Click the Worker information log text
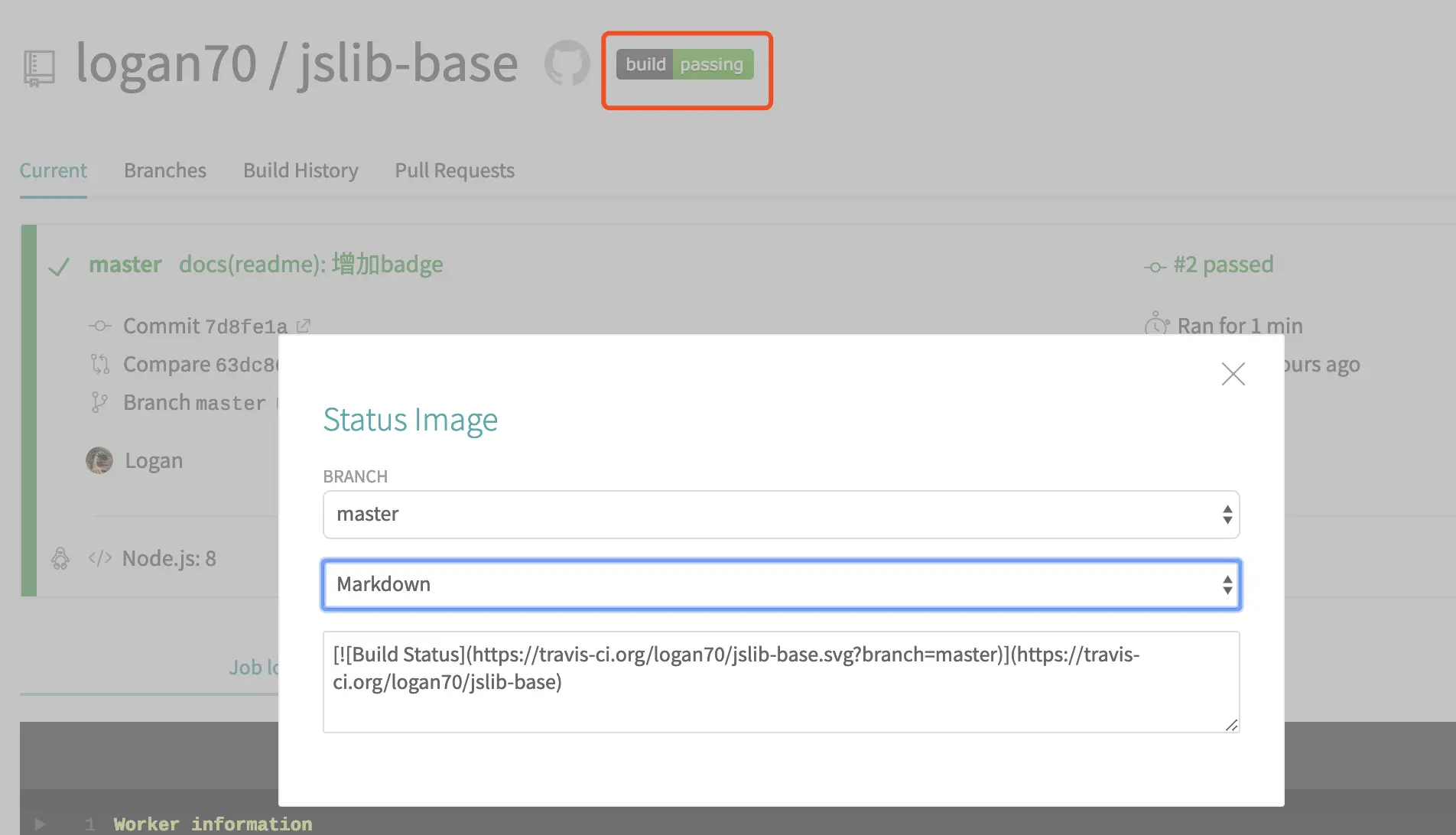 [x=213, y=824]
